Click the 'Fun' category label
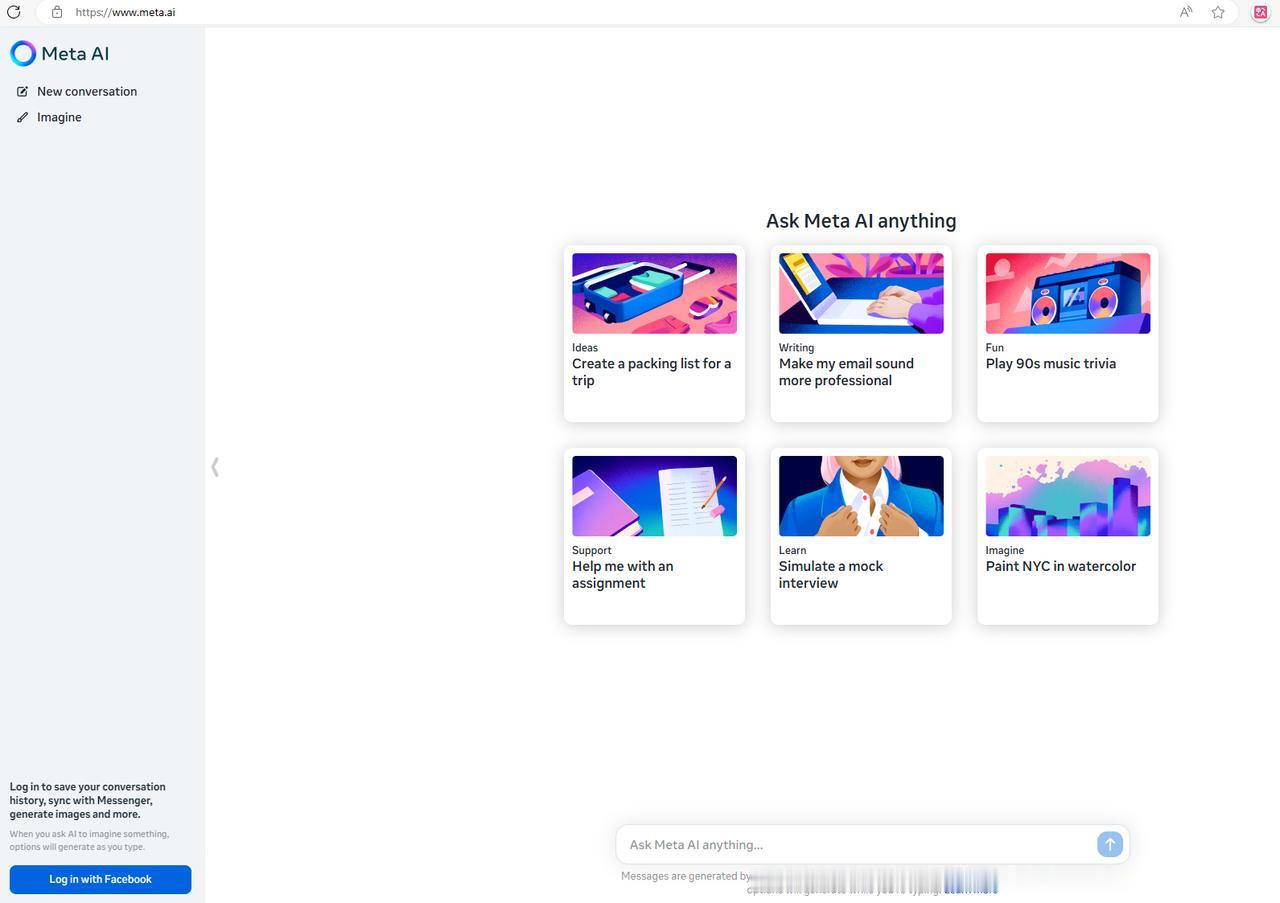 pos(994,348)
